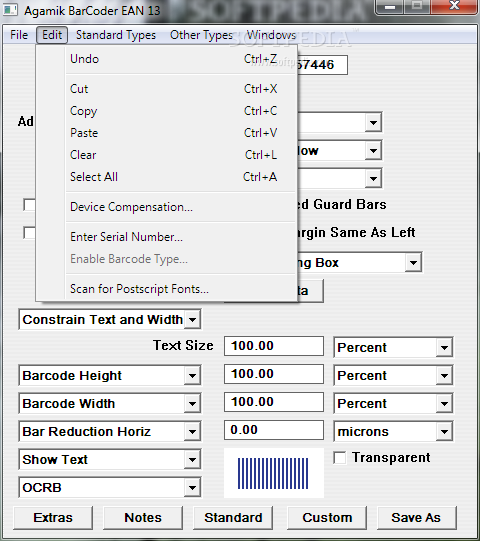The height and width of the screenshot is (541, 480).
Task: Click the Agamik BarCoder title bar app icon
Action: click(10, 10)
